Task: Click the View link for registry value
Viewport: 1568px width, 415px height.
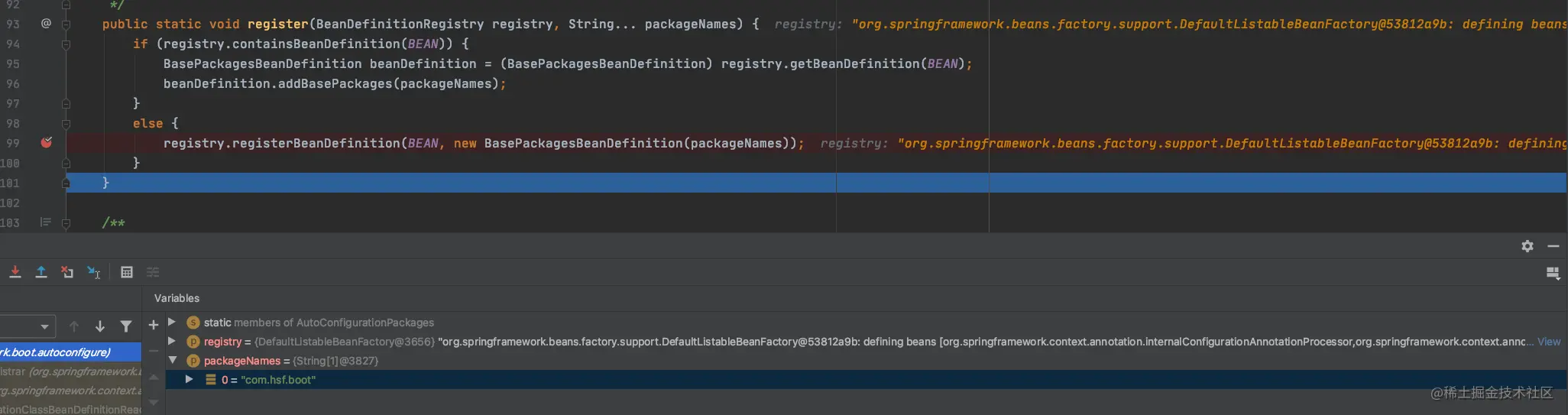Action: tap(1549, 342)
